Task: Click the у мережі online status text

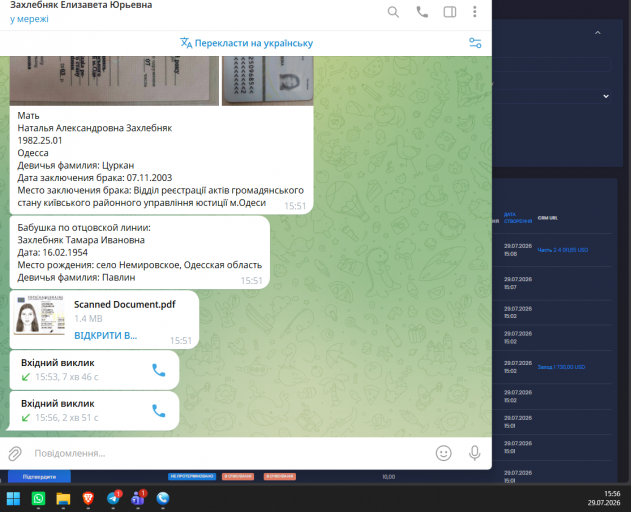Action: pos(29,19)
